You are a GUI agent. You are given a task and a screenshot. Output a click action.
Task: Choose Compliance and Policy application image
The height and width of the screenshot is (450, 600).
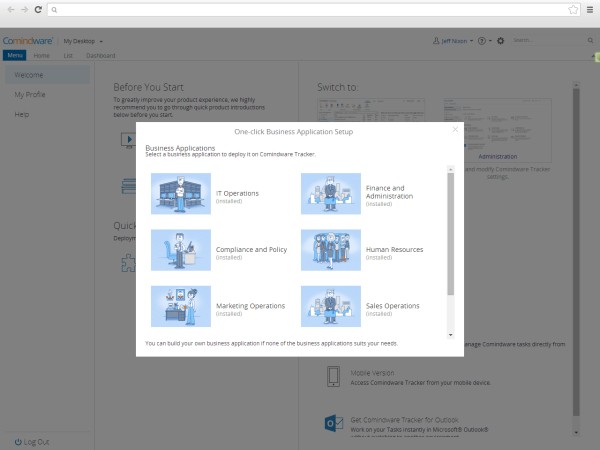pos(181,250)
